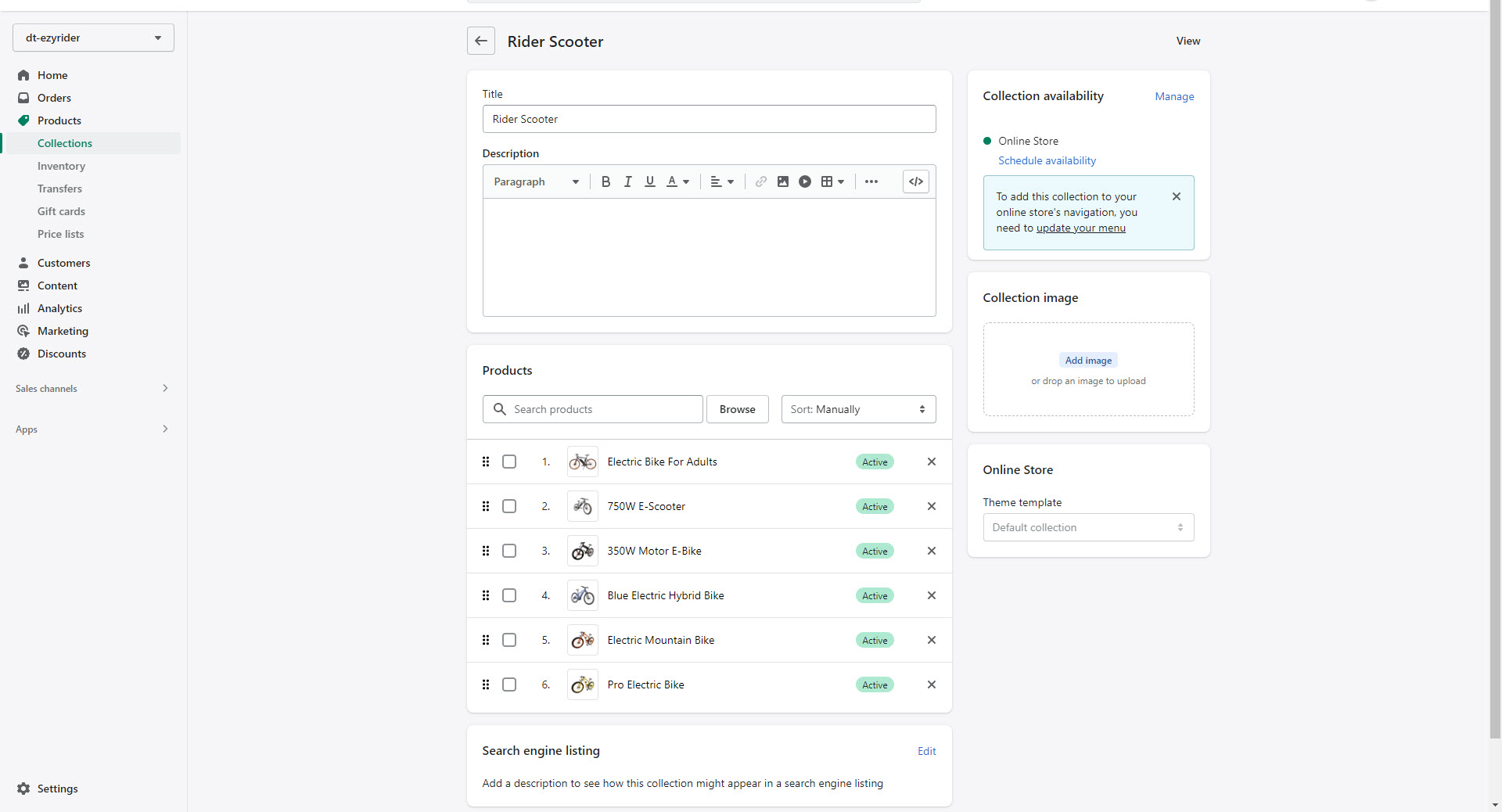Viewport: 1502px width, 812px height.
Task: Open the Schedule availability link
Action: (x=1047, y=160)
